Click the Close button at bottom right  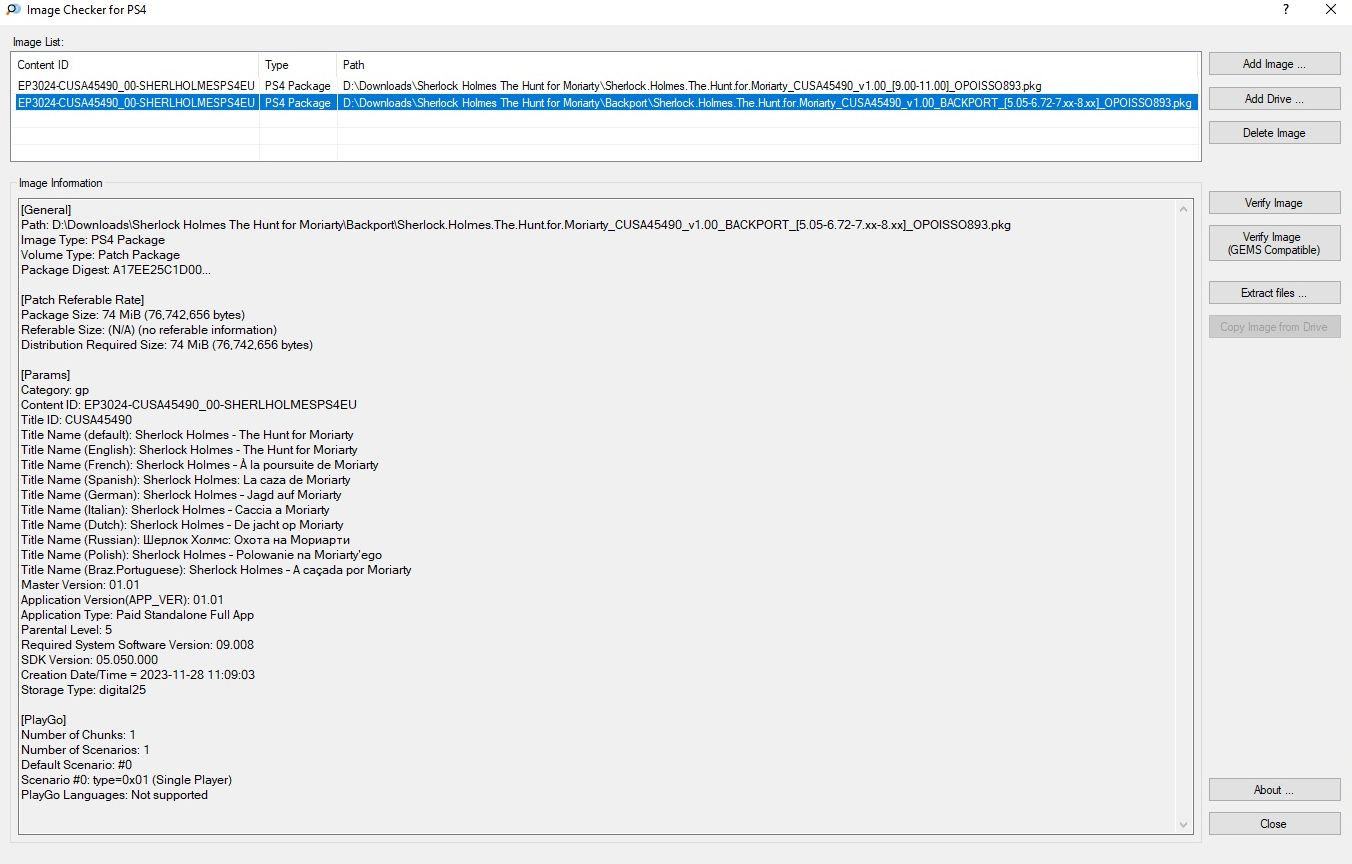1274,824
